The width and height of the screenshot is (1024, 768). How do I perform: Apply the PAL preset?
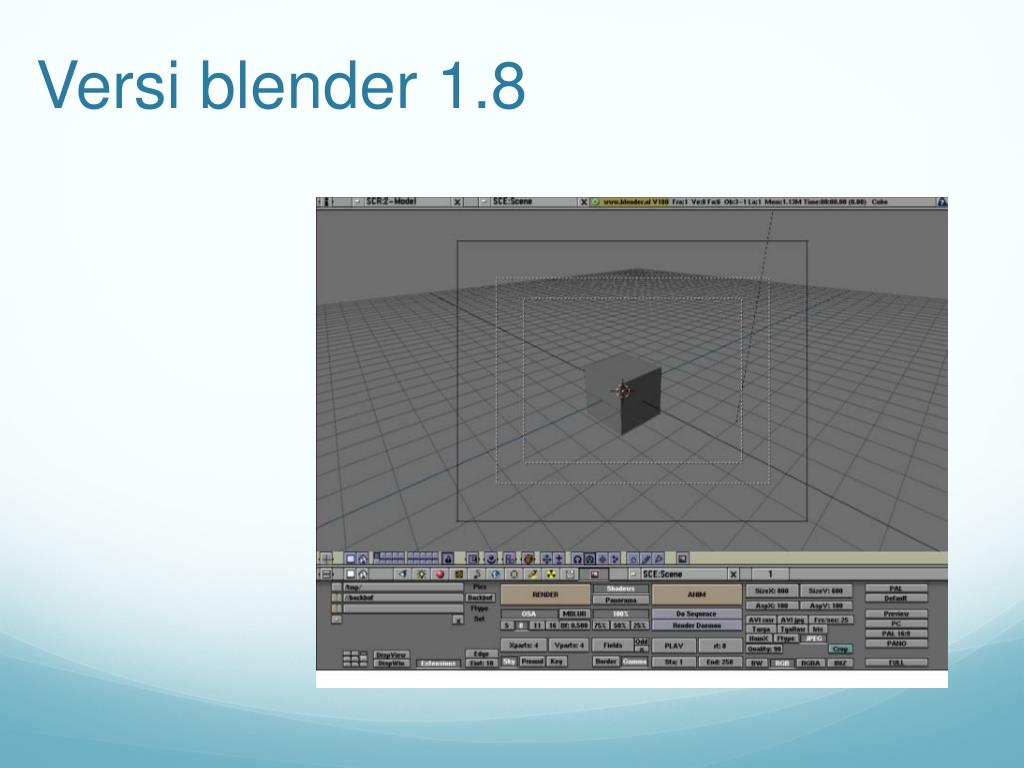[x=896, y=588]
